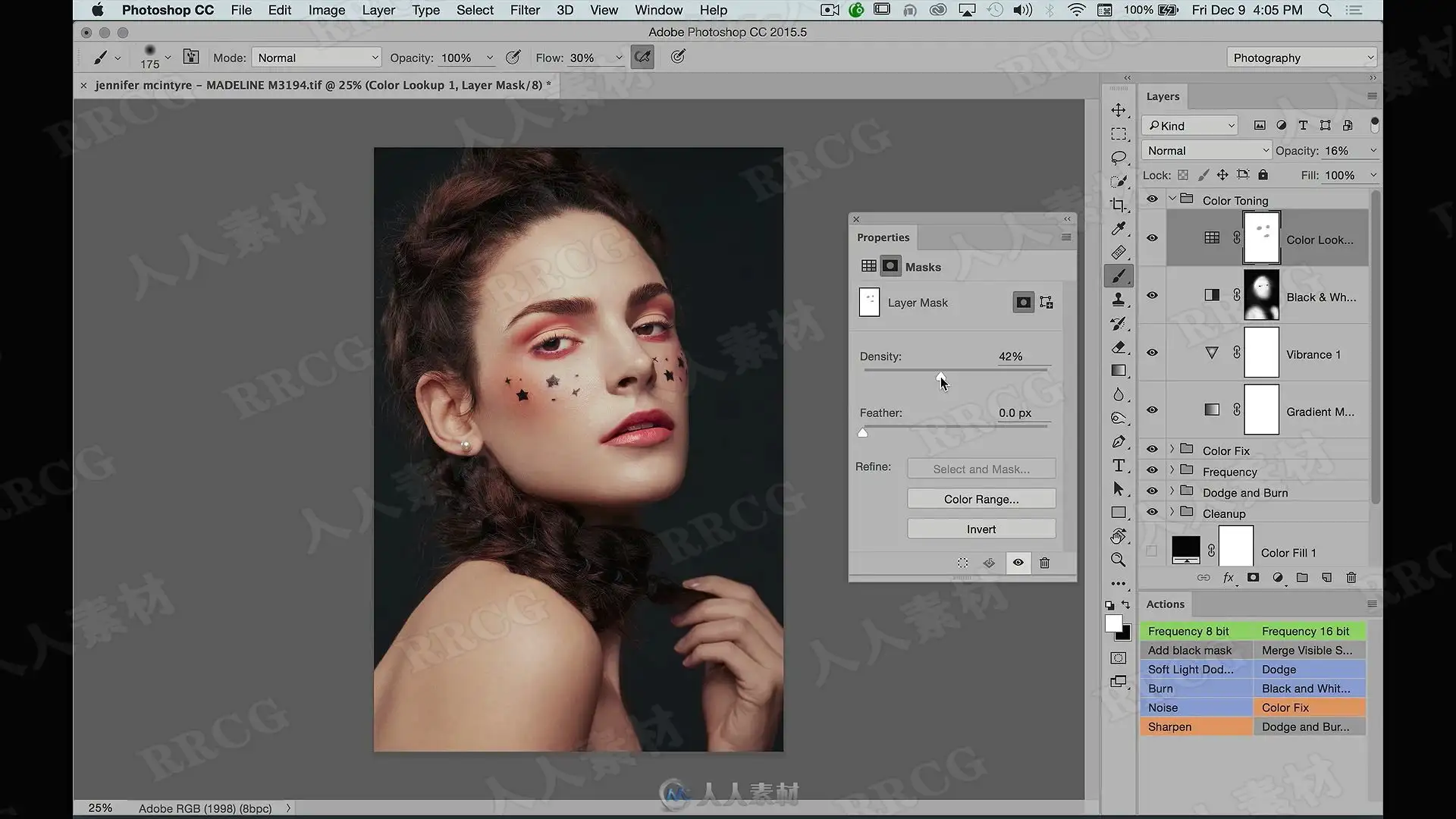Viewport: 1456px width, 819px height.
Task: Select the Zoom tool
Action: (1119, 560)
